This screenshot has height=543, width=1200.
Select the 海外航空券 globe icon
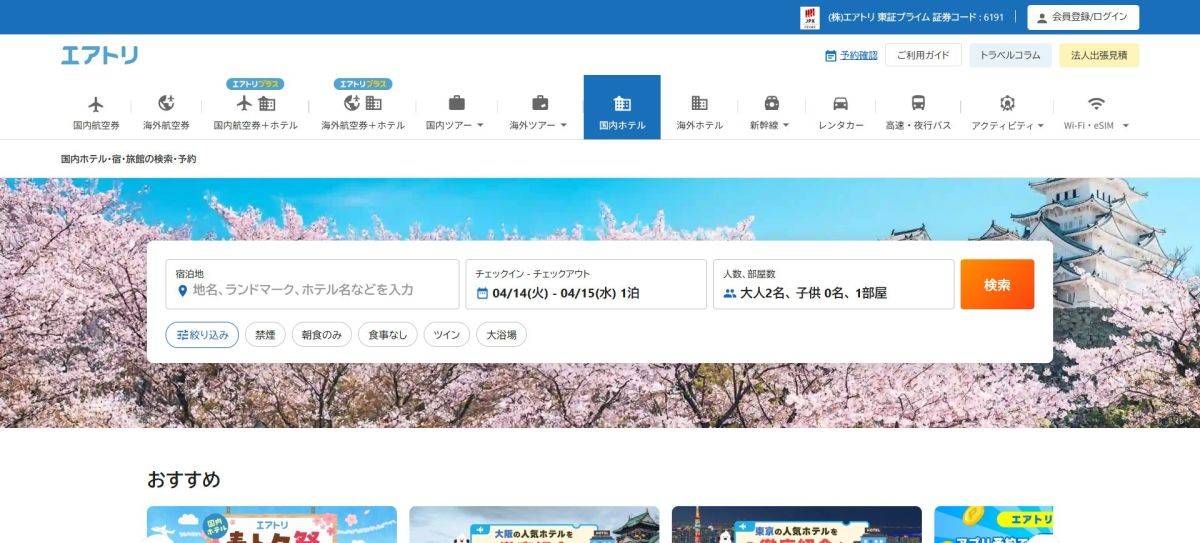coord(166,103)
